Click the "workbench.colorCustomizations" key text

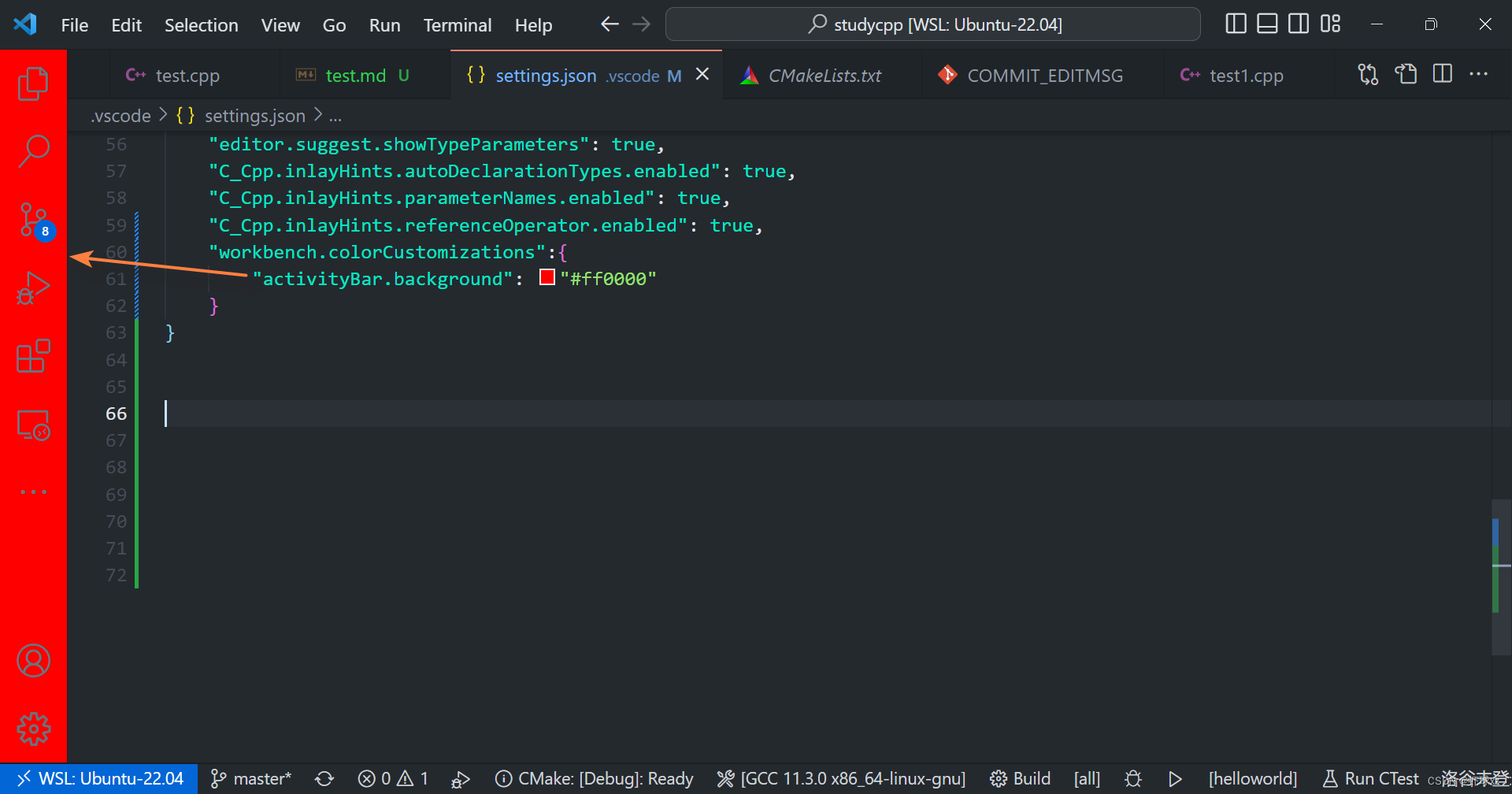pyautogui.click(x=377, y=252)
